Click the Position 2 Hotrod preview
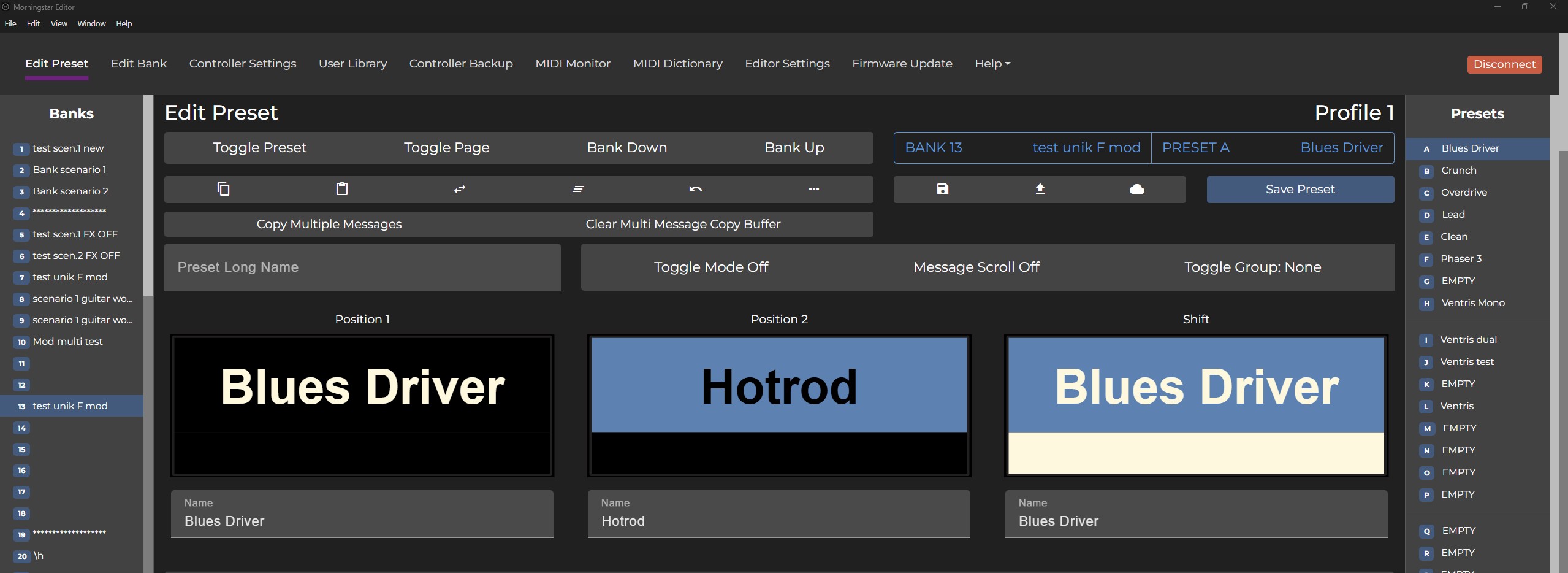 [779, 406]
